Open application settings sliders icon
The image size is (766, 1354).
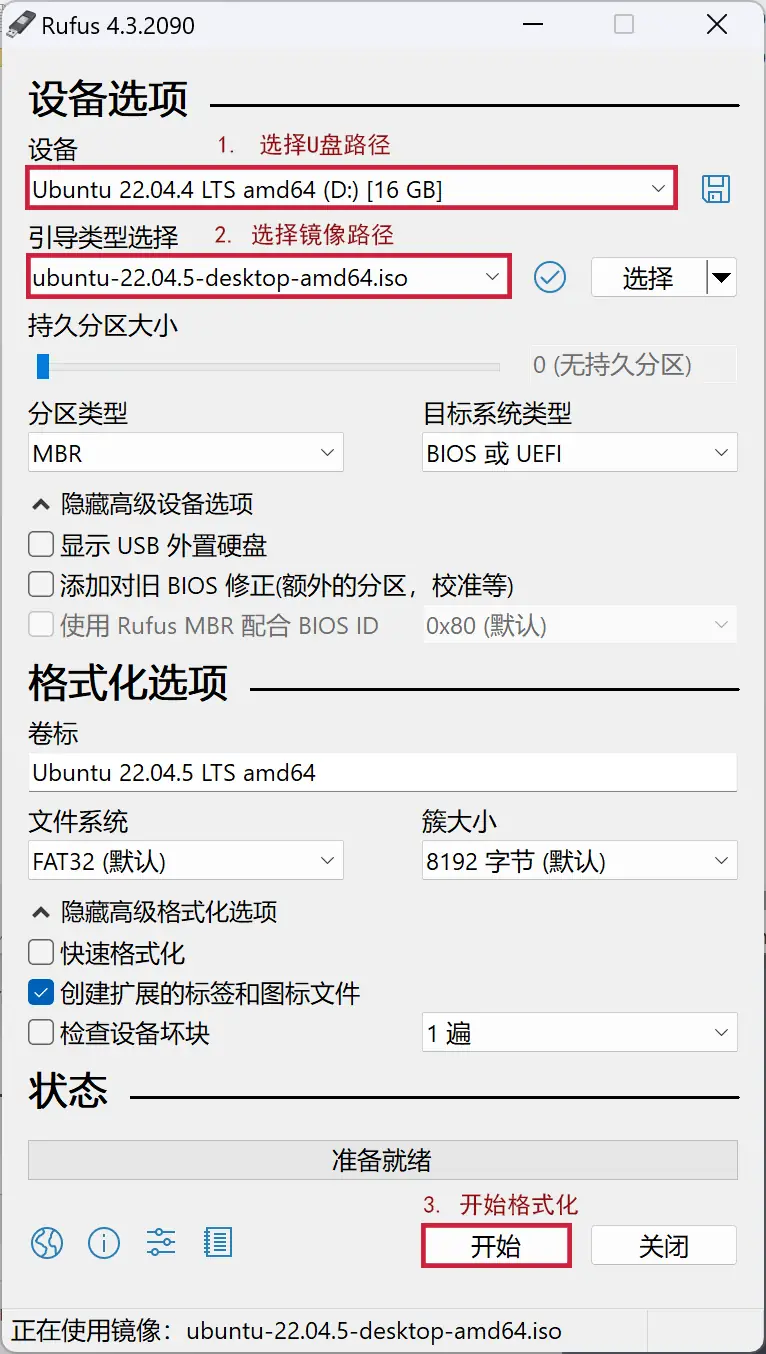(x=161, y=1243)
